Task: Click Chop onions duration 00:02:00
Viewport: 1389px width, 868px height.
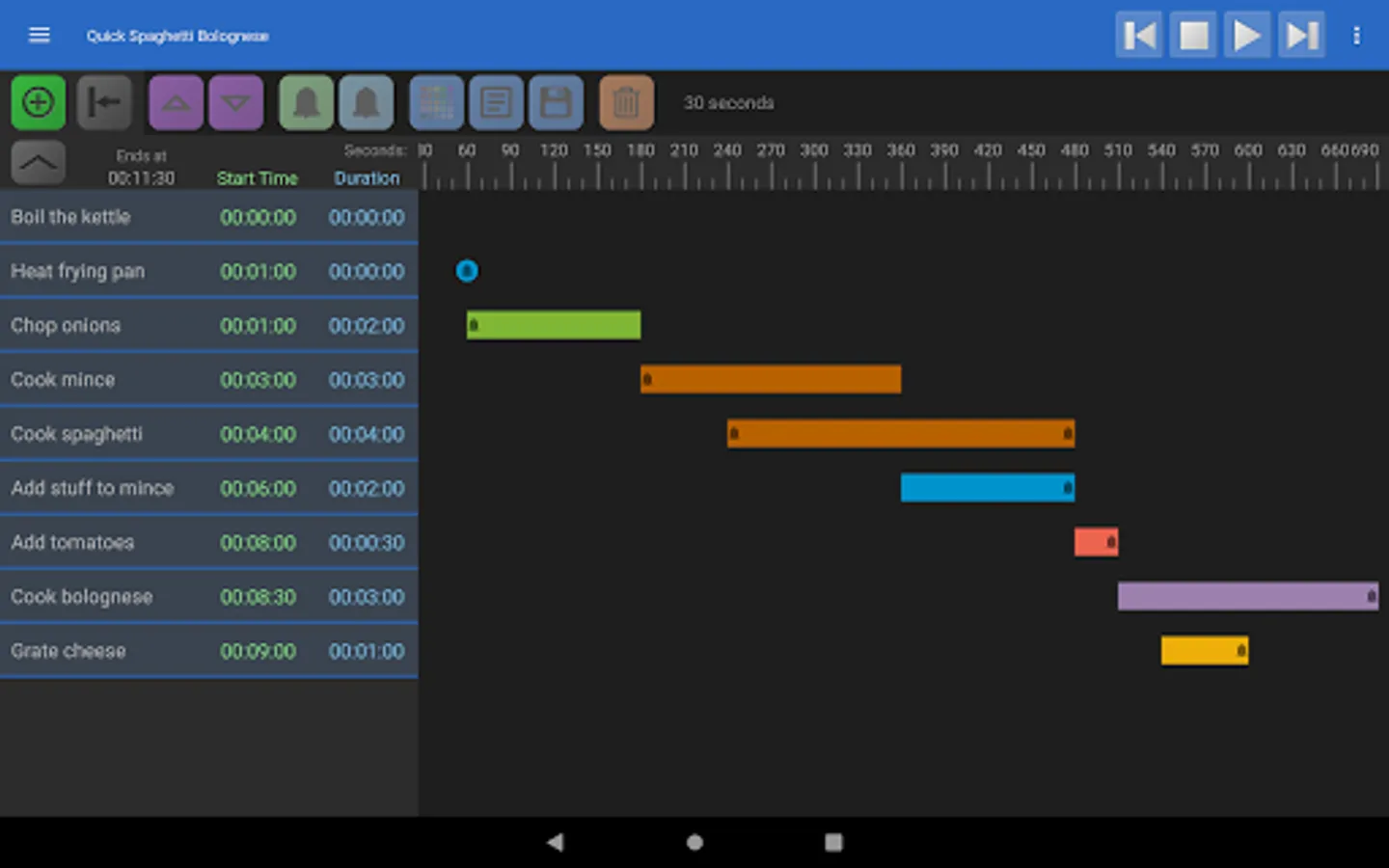Action: (x=367, y=326)
